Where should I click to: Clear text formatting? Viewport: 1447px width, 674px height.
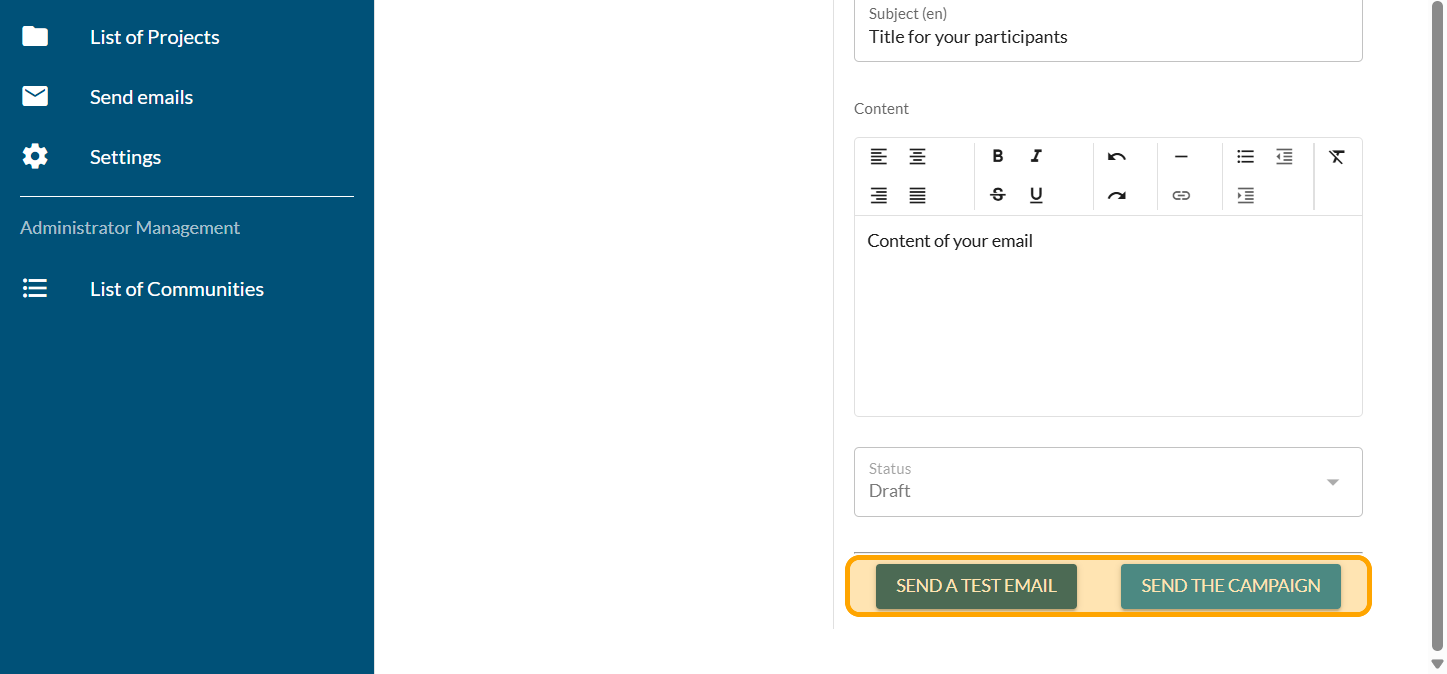[x=1337, y=157]
